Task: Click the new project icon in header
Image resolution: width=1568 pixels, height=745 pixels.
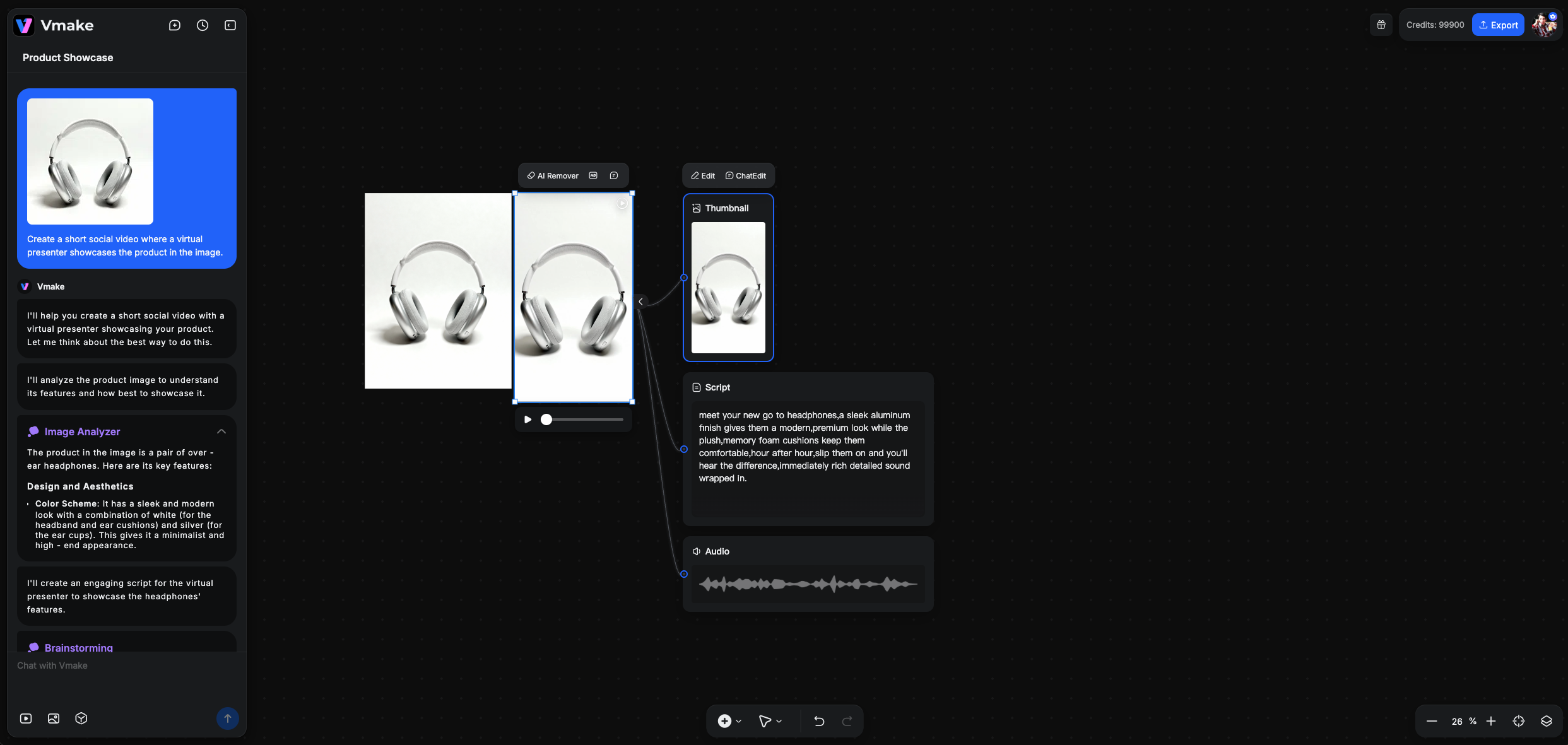Action: click(175, 25)
